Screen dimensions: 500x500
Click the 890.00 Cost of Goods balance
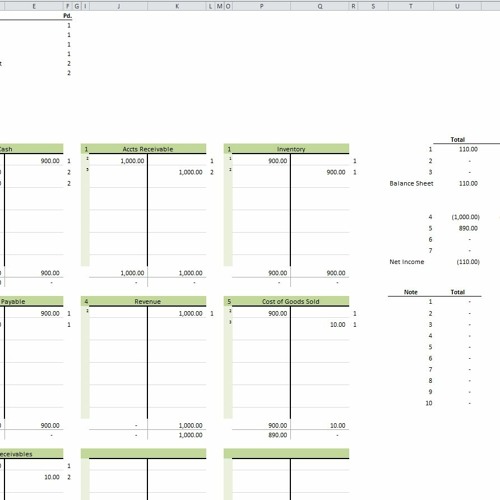[278, 435]
